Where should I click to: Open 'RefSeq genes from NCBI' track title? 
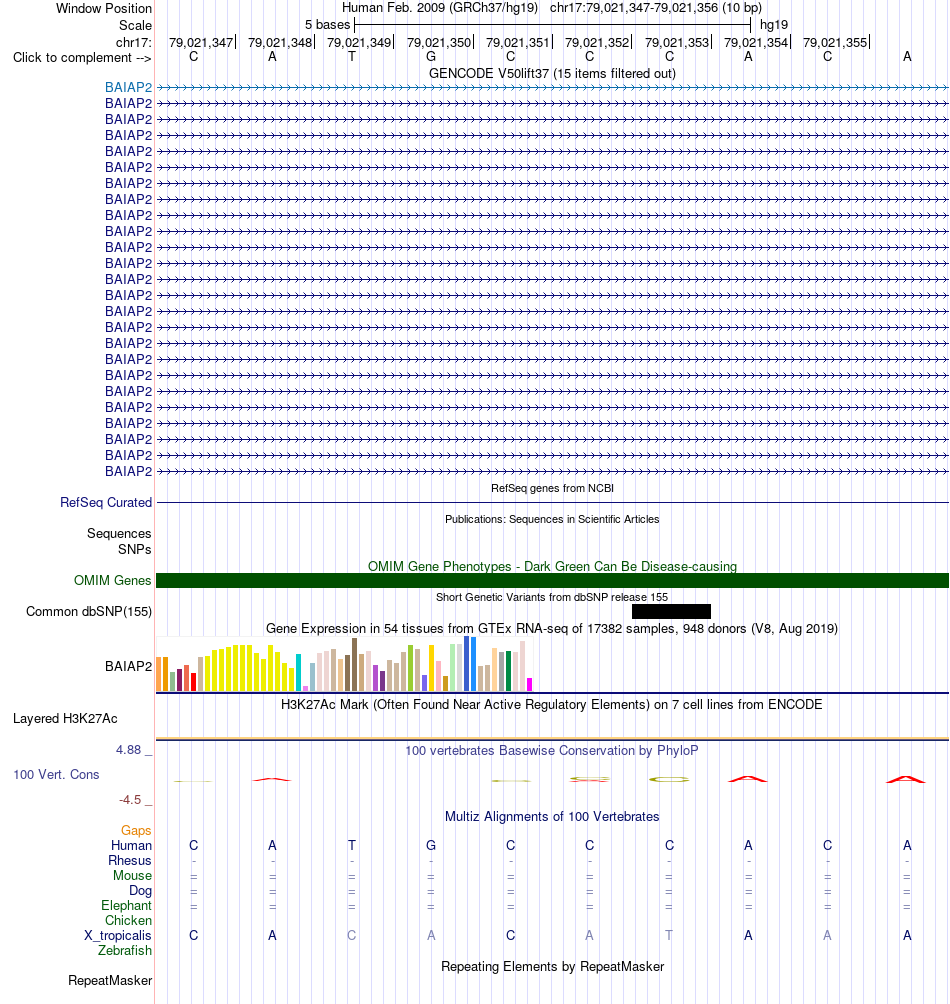[552, 488]
